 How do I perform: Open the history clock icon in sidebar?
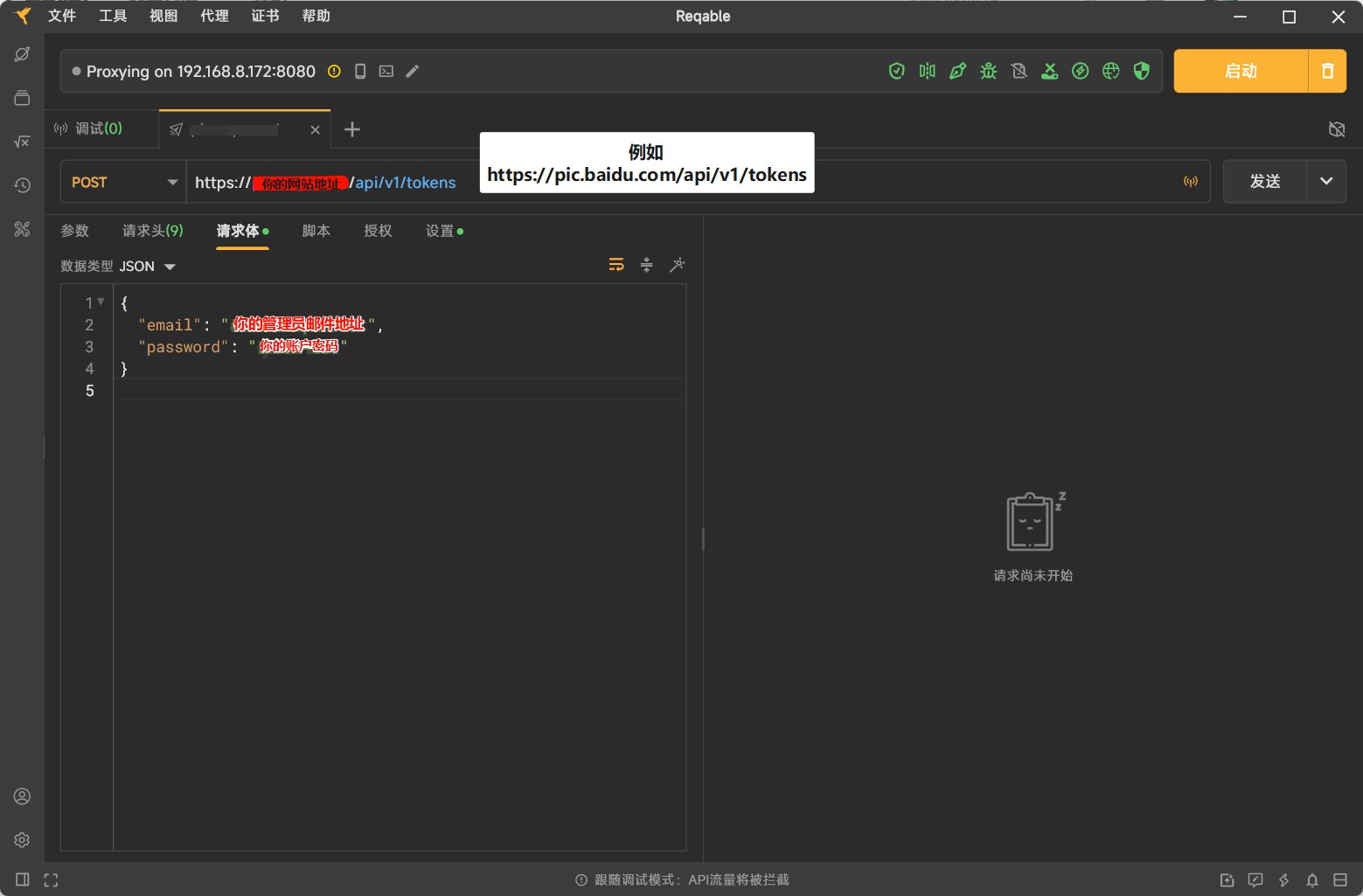coord(22,185)
